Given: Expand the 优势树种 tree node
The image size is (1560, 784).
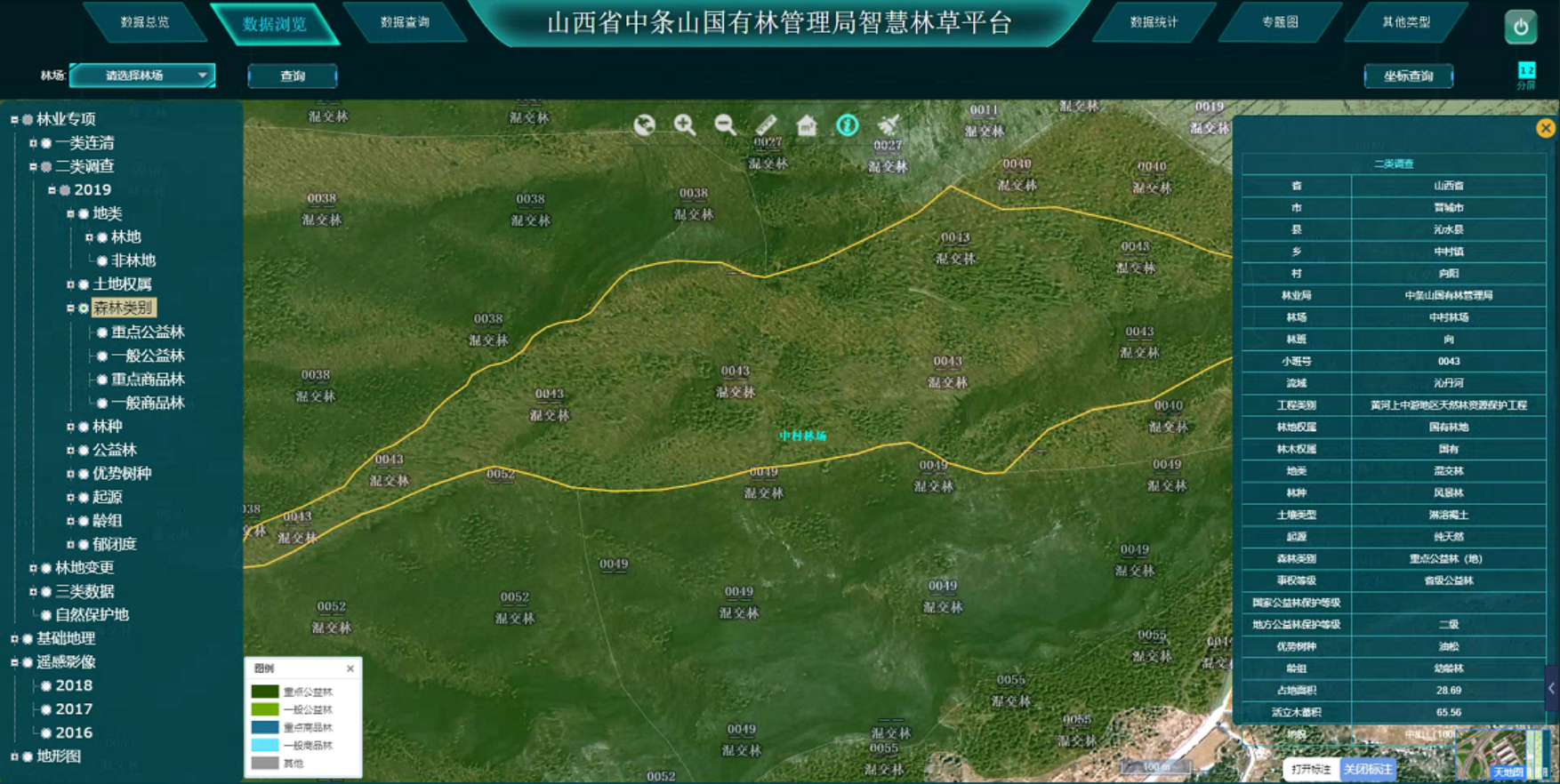Looking at the screenshot, I should [70, 474].
